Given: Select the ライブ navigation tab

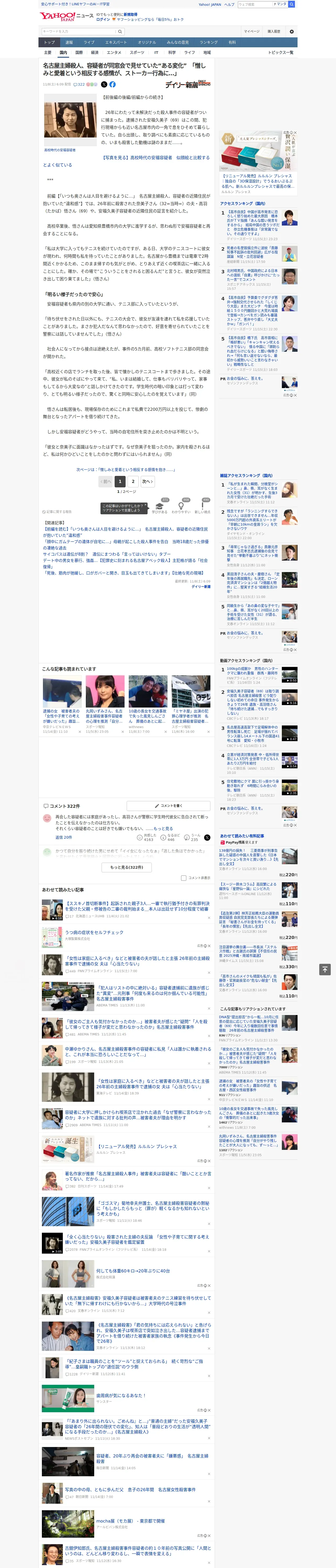Looking at the screenshot, I should point(89,43).
